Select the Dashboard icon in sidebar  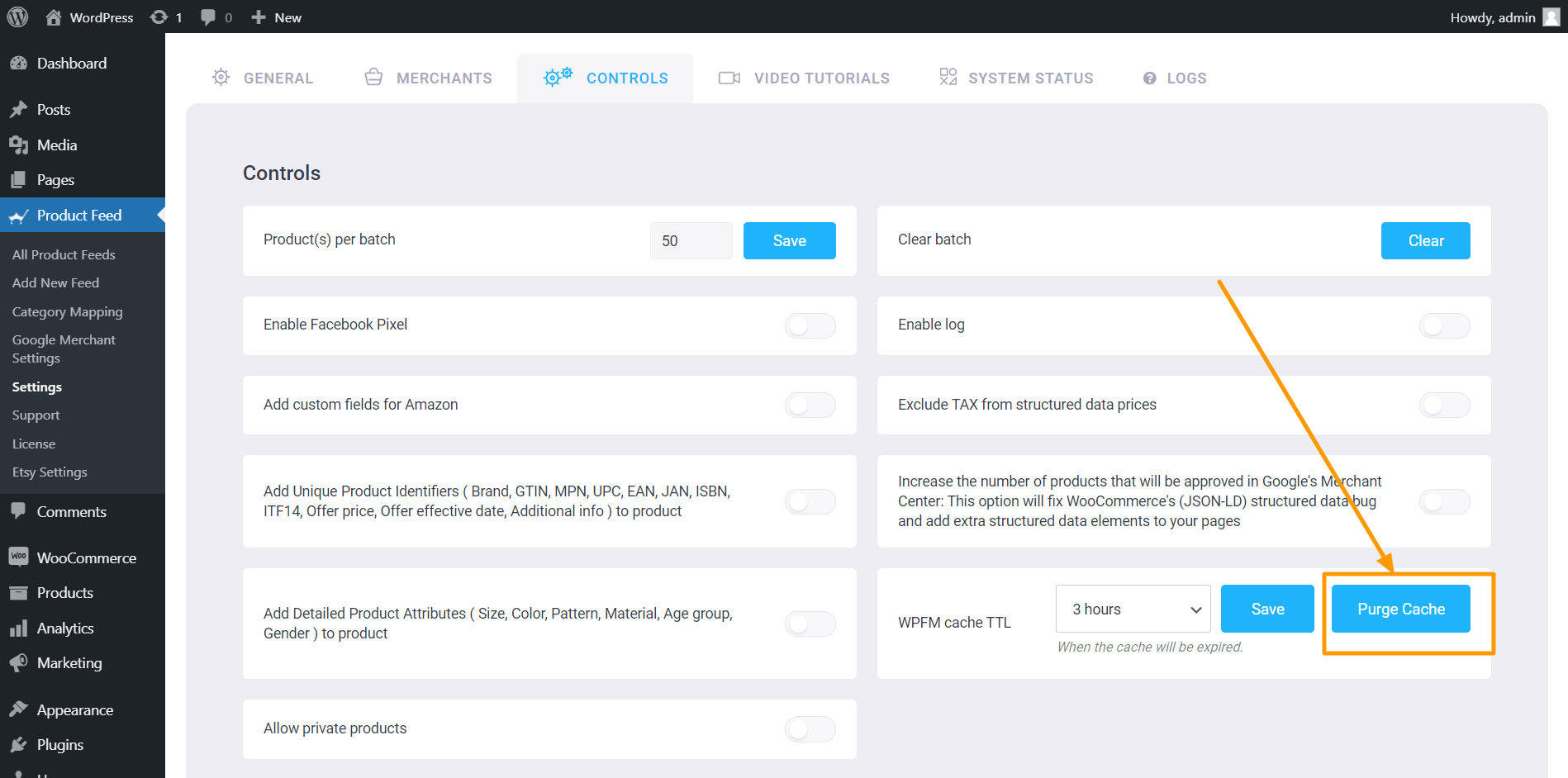(20, 63)
